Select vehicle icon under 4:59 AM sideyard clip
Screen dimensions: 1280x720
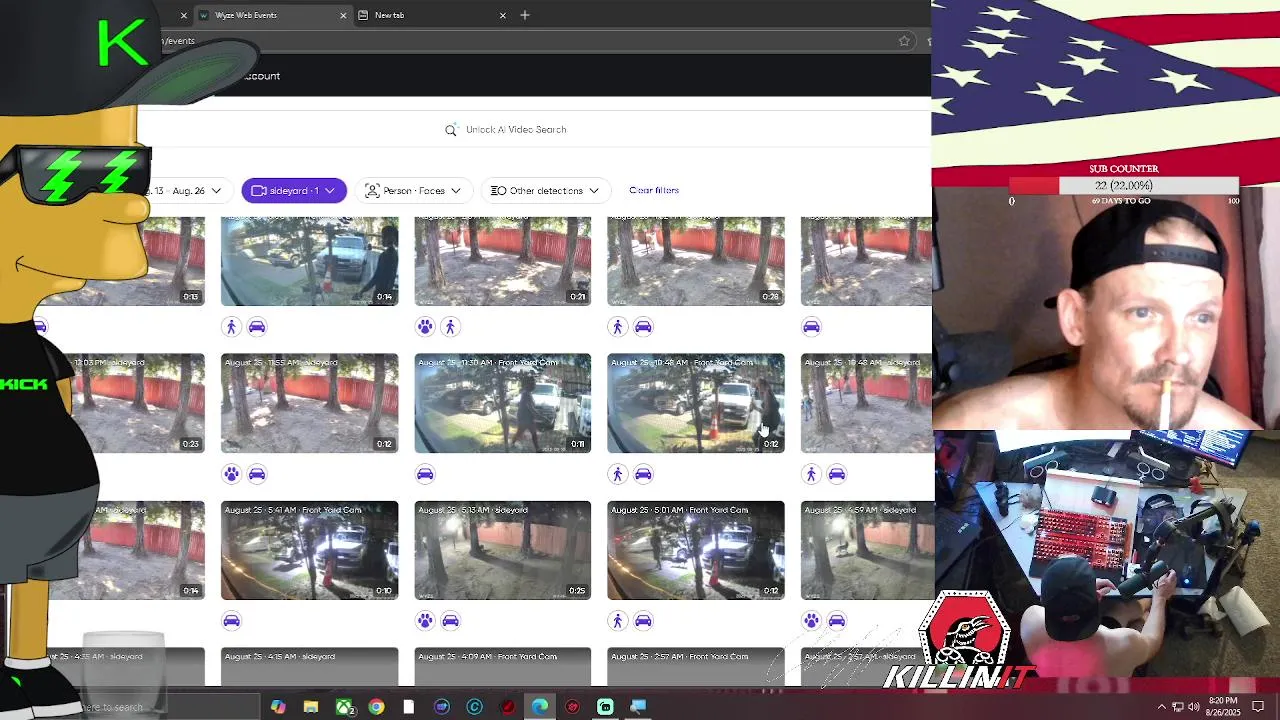pos(837,621)
